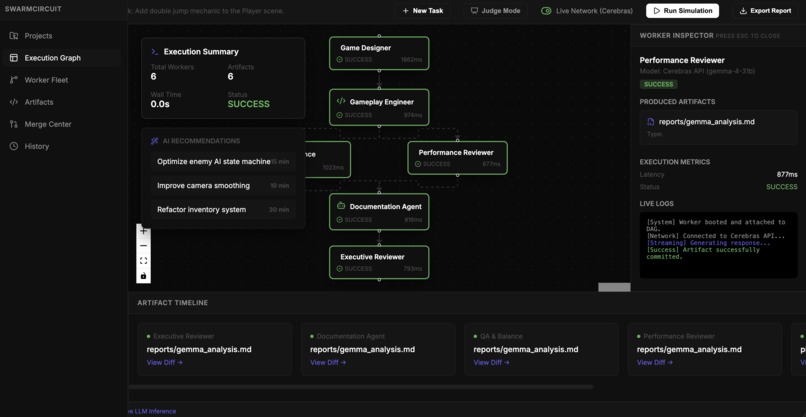Viewport: 806px width, 417px height.
Task: Navigate to Merge Center
Action: tap(62, 124)
